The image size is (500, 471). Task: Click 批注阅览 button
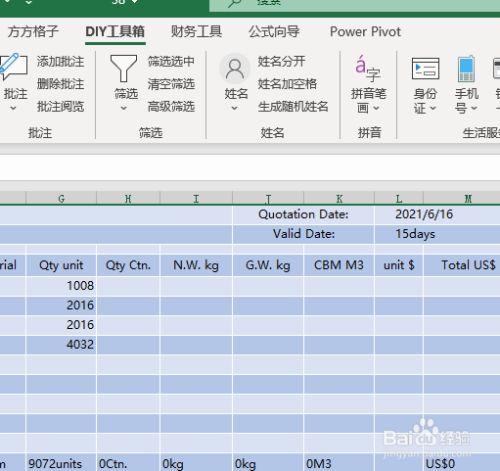60,107
